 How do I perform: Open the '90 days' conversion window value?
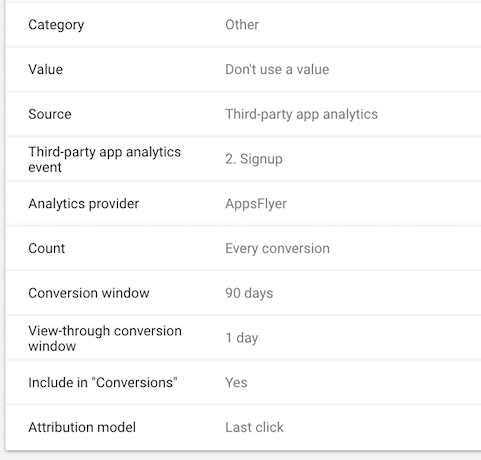tap(249, 293)
